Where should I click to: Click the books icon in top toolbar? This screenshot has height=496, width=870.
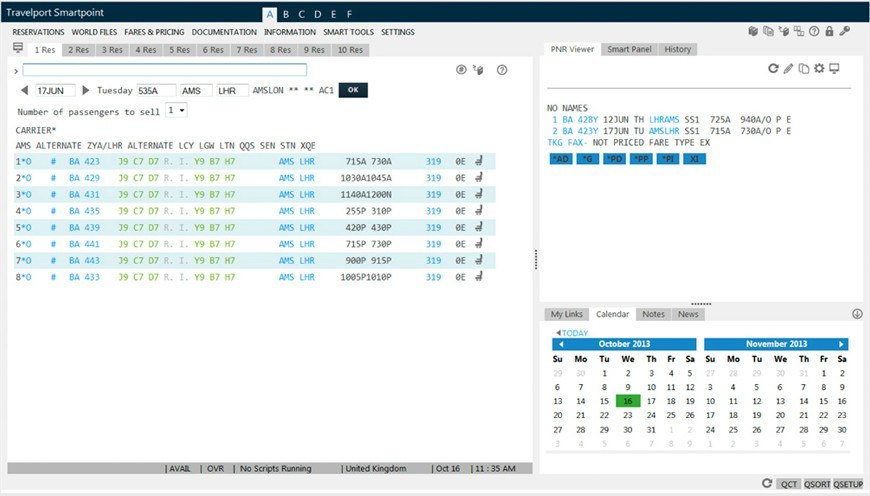click(753, 32)
